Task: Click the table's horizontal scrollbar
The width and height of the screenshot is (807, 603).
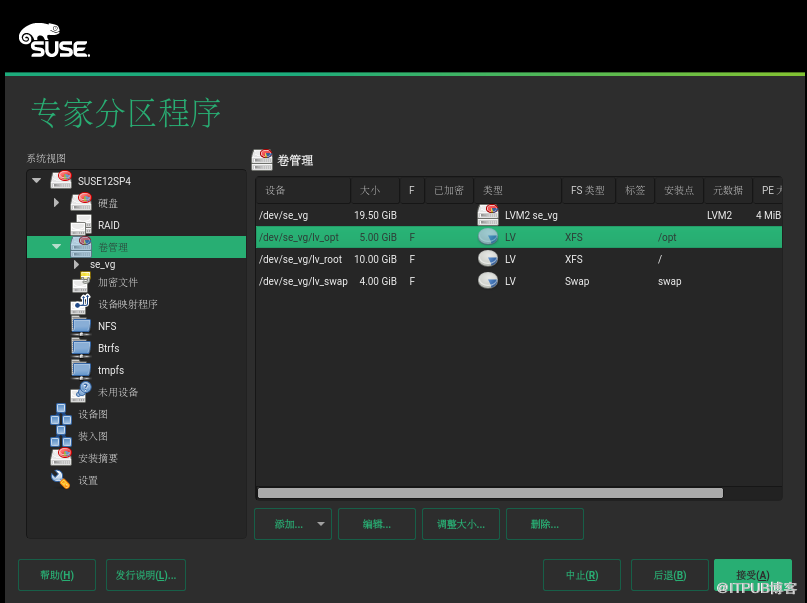Action: 490,493
